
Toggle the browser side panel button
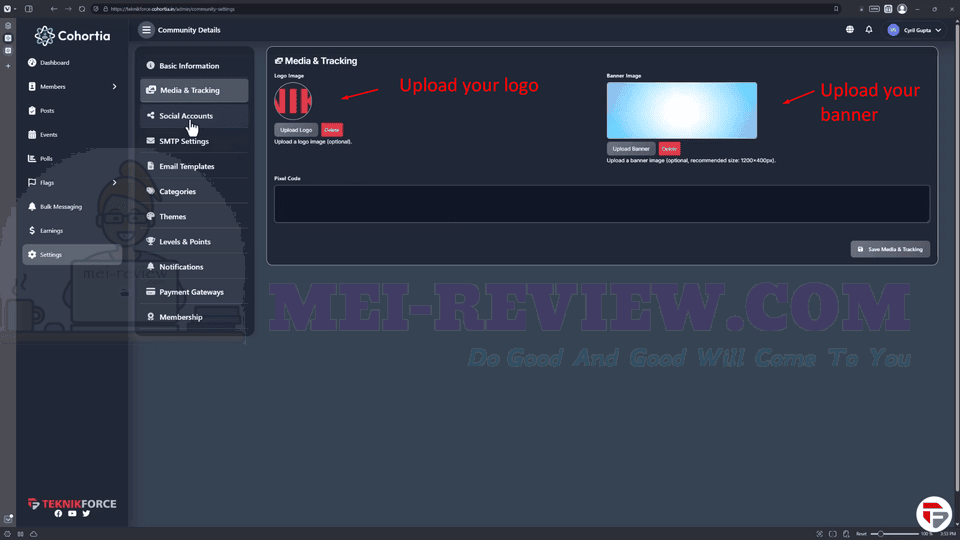[x=29, y=9]
